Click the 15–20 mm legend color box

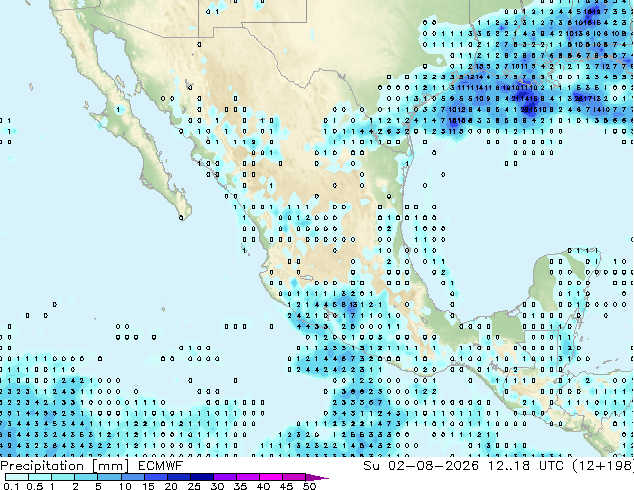[156, 477]
